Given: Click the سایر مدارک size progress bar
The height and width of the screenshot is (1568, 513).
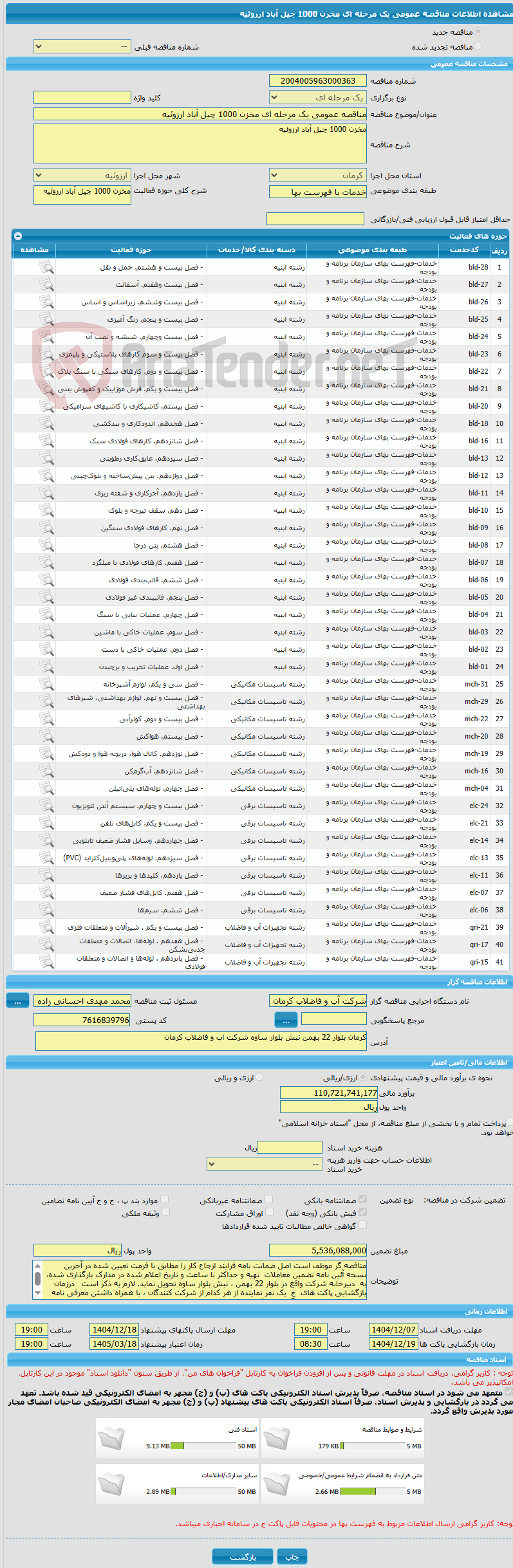Looking at the screenshot, I should coord(203,1491).
